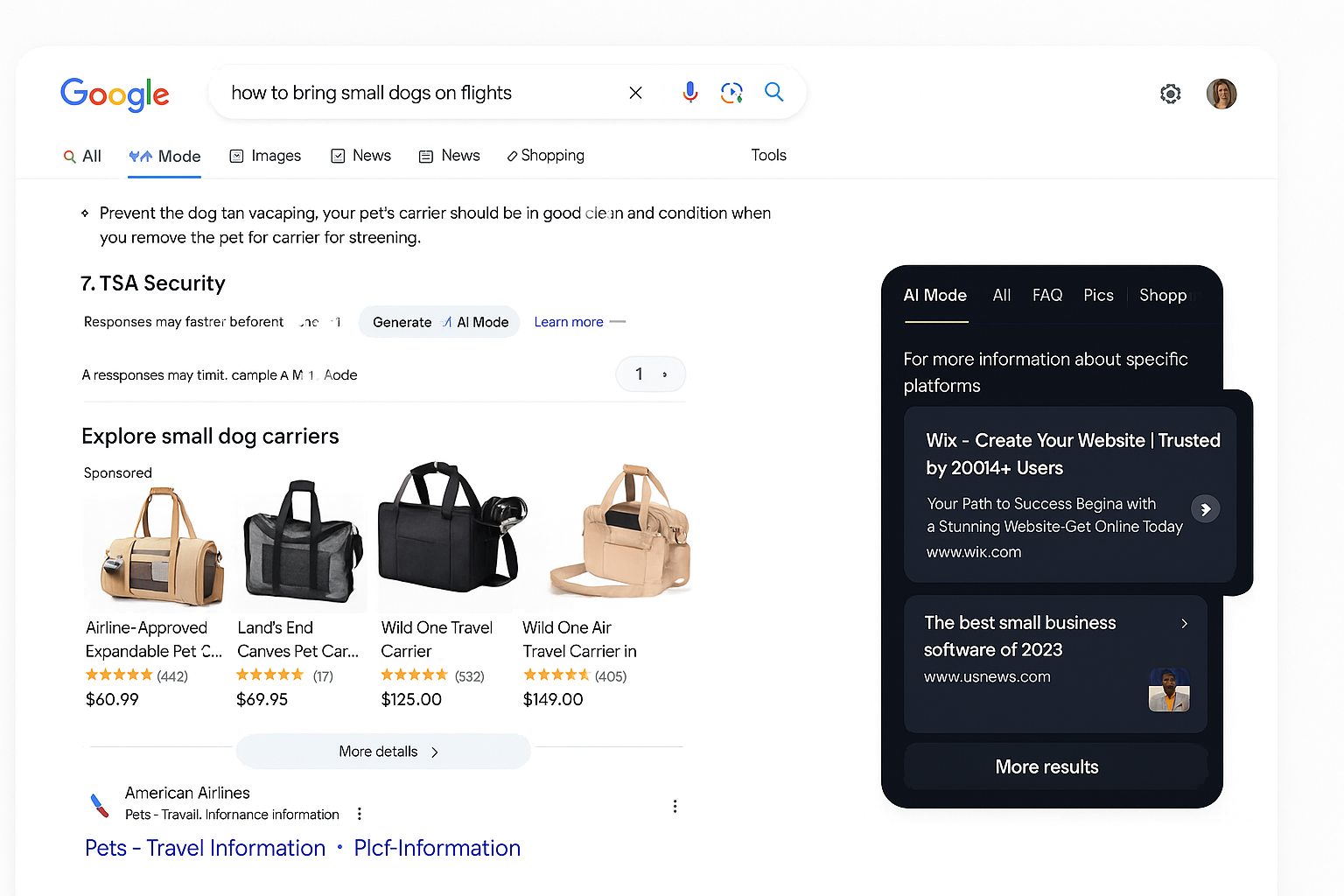Viewport: 1344px width, 896px height.
Task: Click the More results button
Action: coord(1055,766)
